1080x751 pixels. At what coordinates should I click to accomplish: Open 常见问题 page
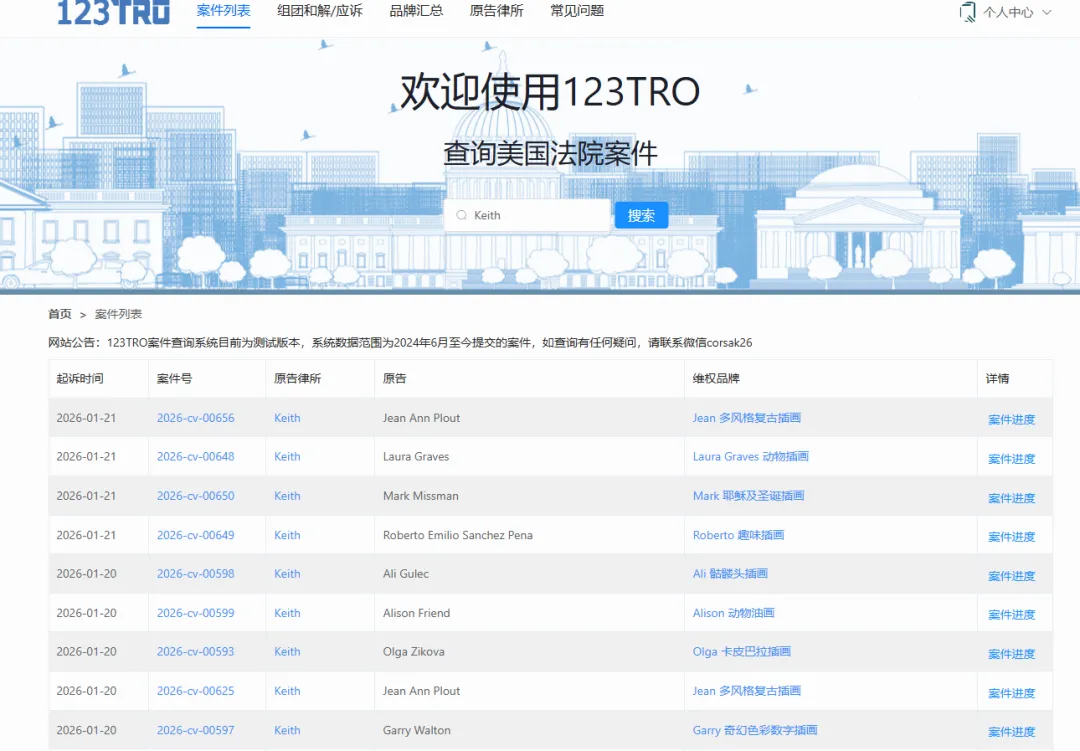point(577,12)
